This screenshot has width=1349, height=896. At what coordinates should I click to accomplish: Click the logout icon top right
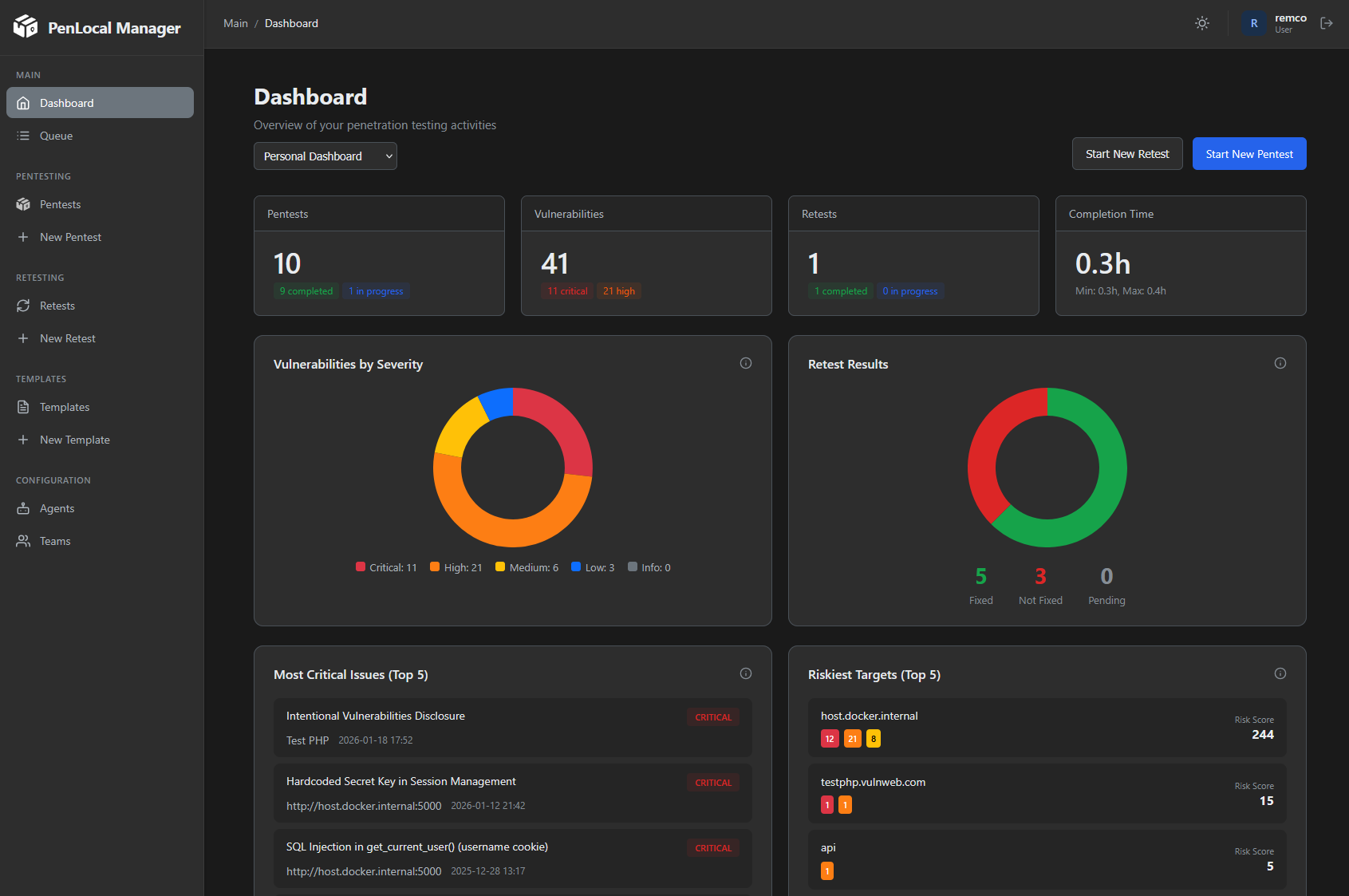point(1327,23)
